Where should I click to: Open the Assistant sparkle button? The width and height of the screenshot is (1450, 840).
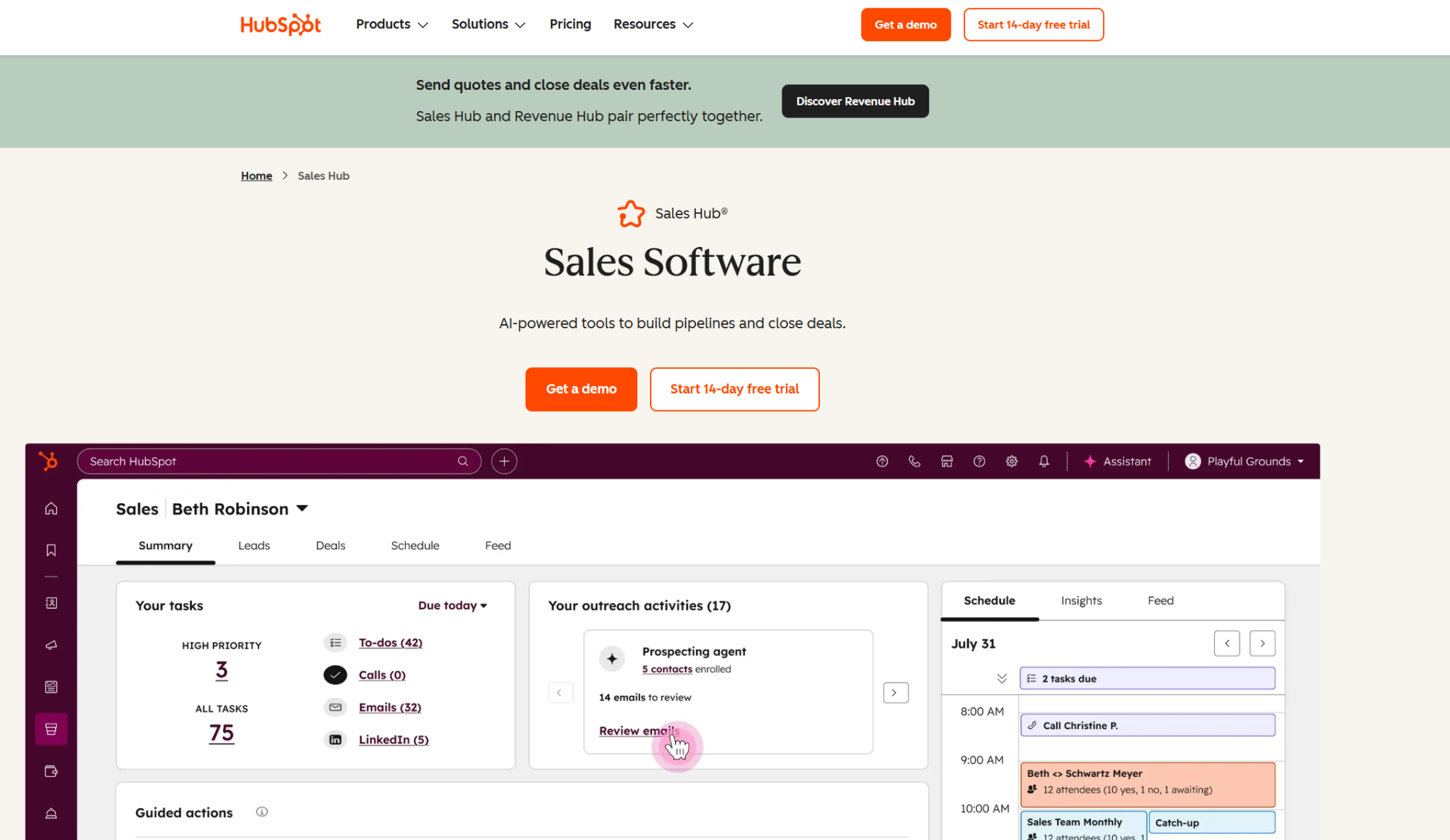pos(1117,461)
